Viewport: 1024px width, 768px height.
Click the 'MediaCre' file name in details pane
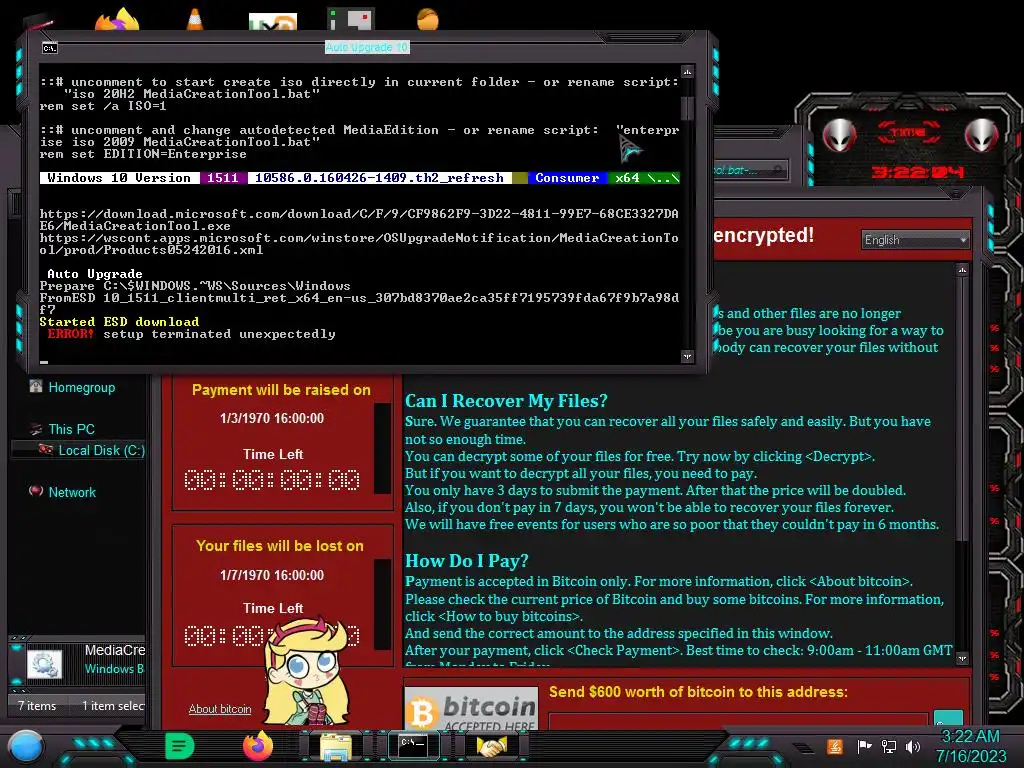point(115,650)
